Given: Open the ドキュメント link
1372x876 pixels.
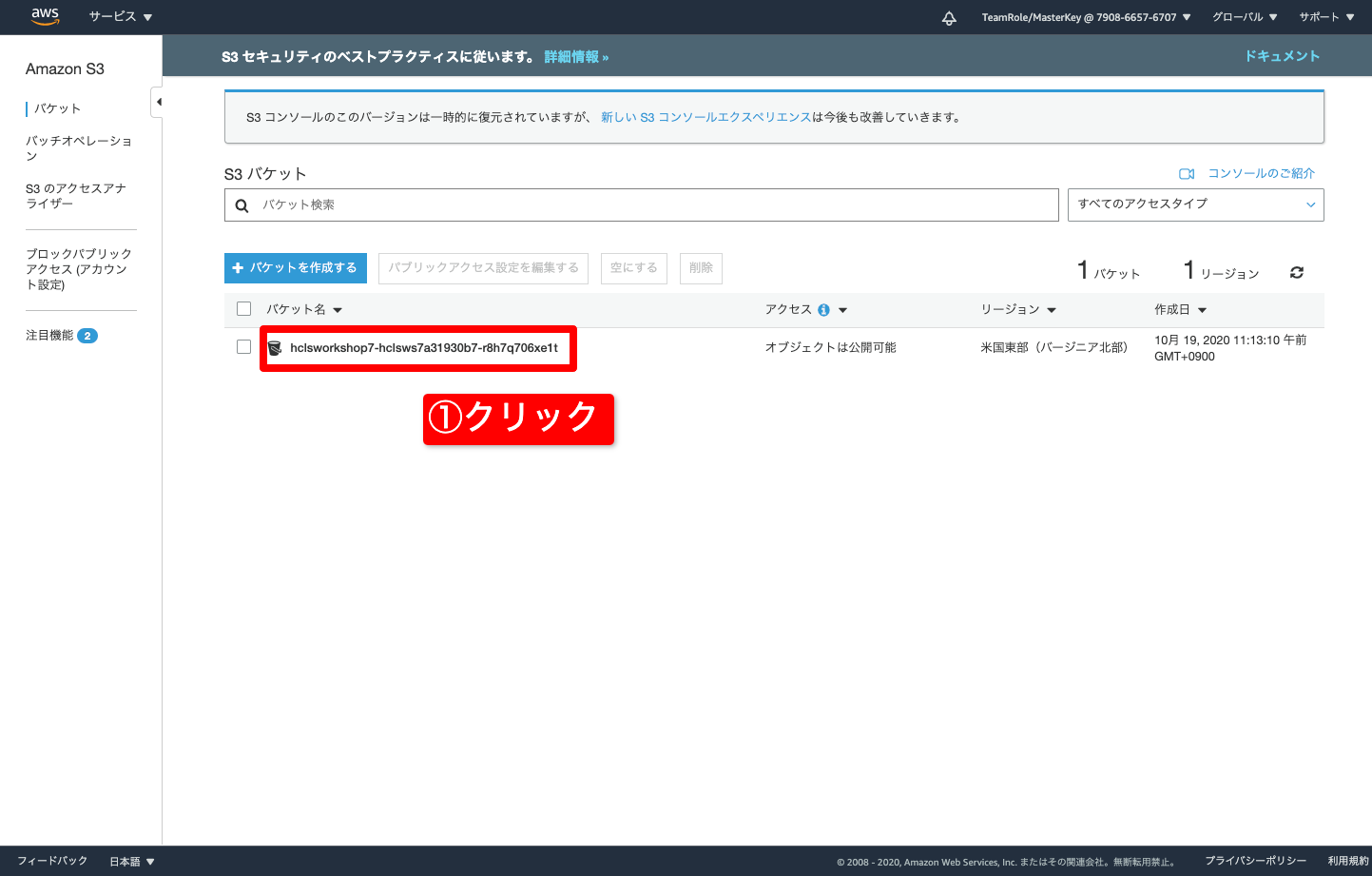Looking at the screenshot, I should tap(1283, 56).
